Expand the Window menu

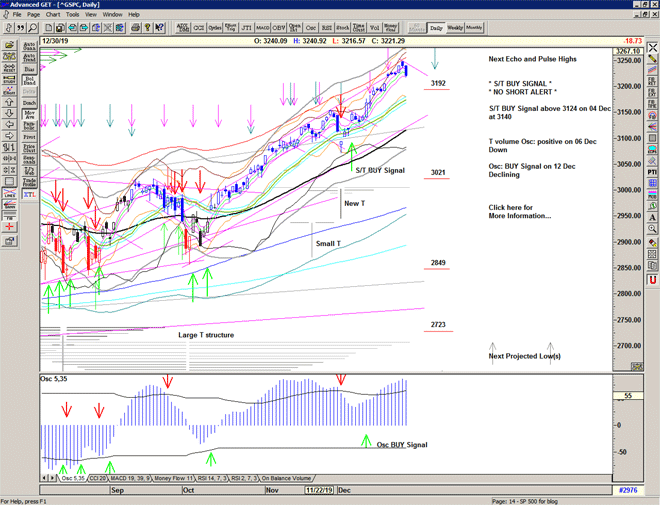(113, 15)
